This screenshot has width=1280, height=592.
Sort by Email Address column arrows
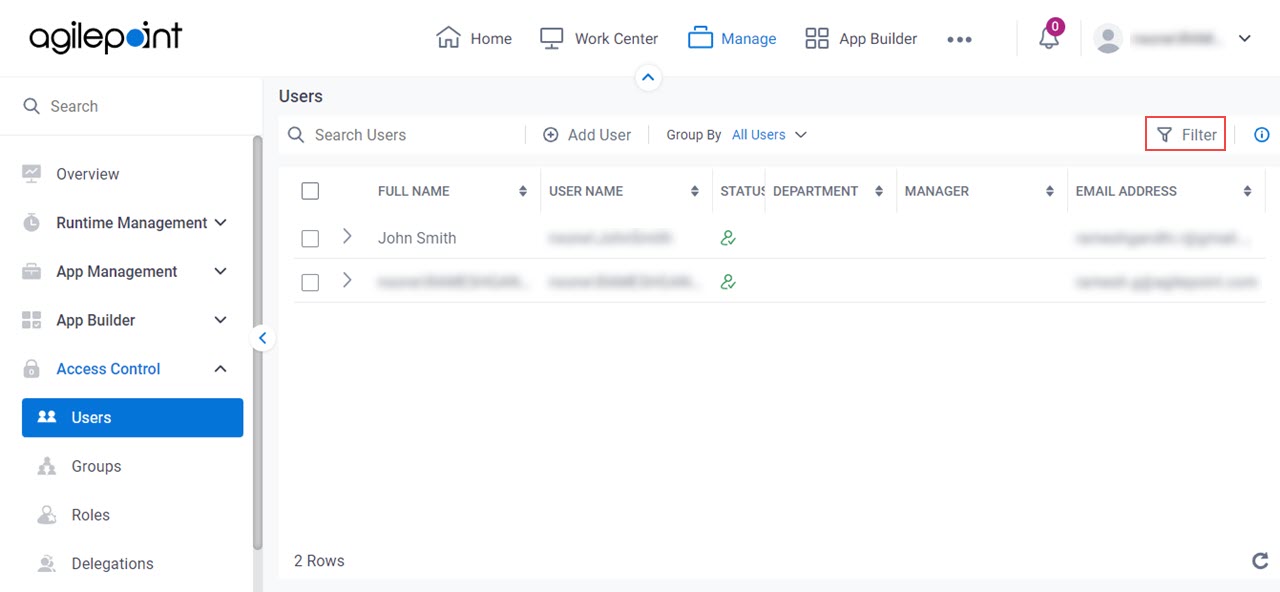[x=1248, y=191]
